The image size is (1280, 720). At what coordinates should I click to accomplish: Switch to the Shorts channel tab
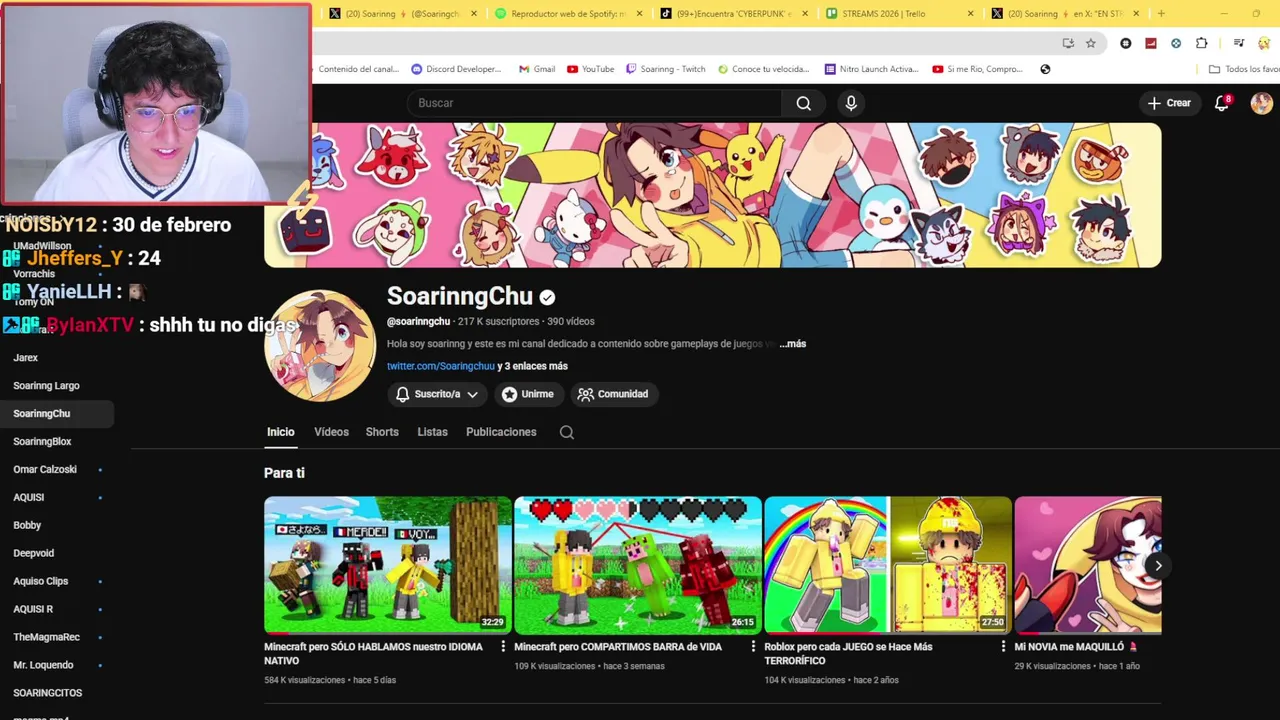pyautogui.click(x=382, y=432)
